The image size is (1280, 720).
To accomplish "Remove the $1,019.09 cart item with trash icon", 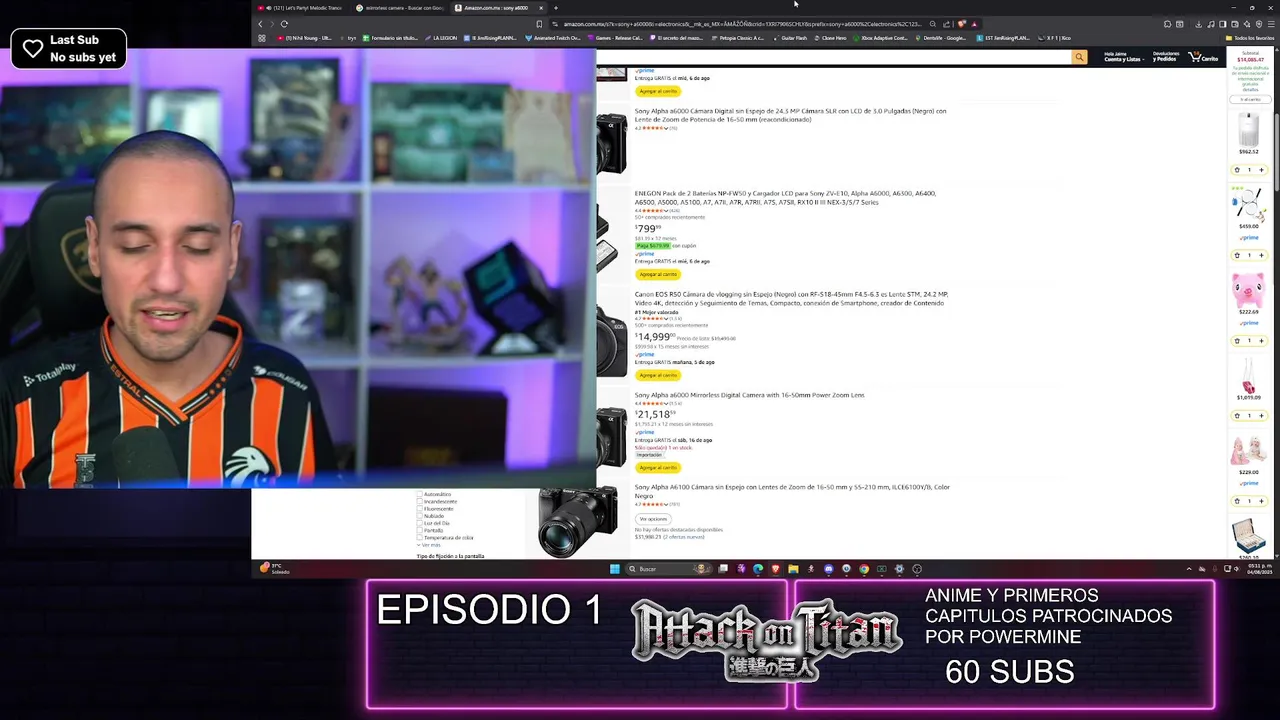I will tap(1237, 416).
